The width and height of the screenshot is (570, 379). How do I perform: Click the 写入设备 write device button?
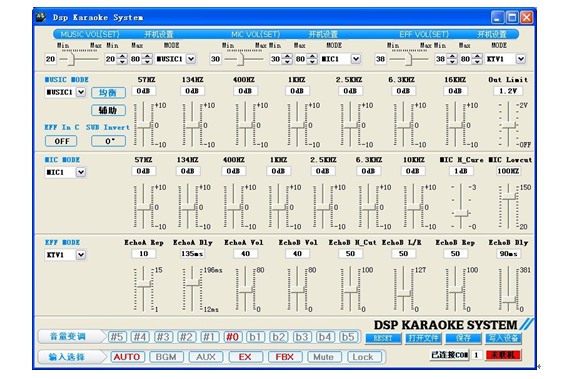[503, 338]
